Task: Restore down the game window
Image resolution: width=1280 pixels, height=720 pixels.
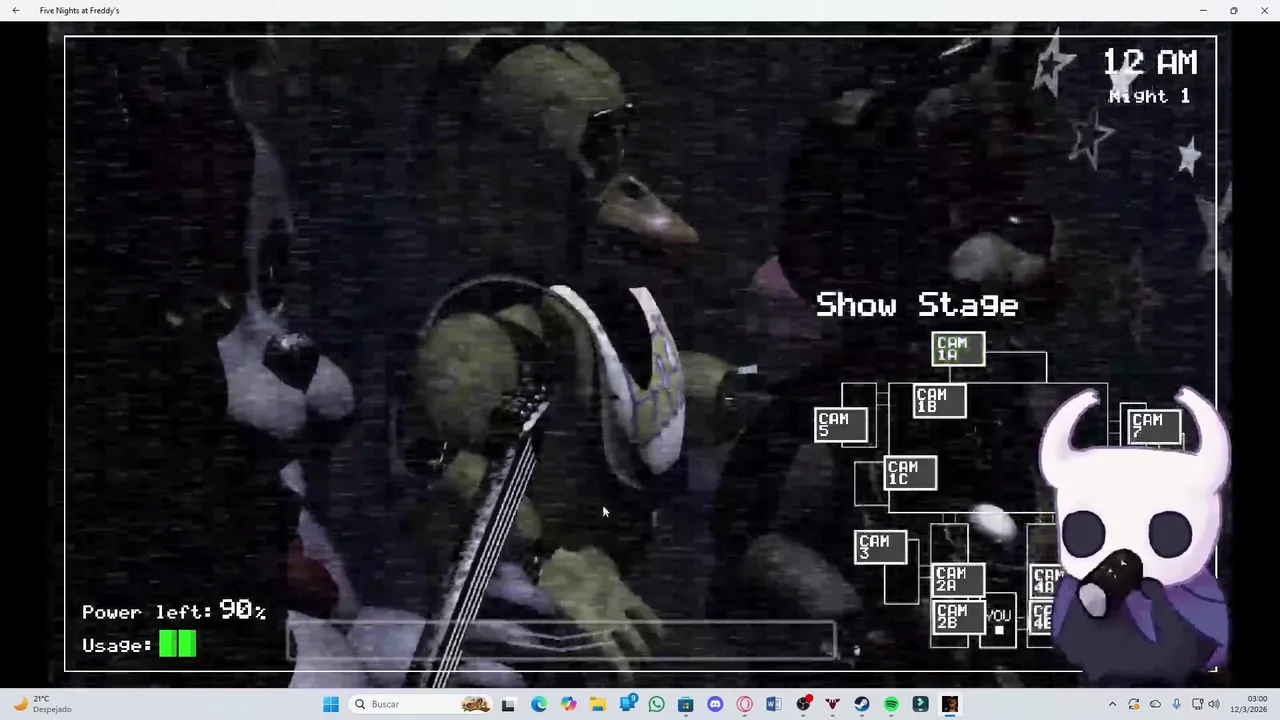Action: coord(1234,10)
